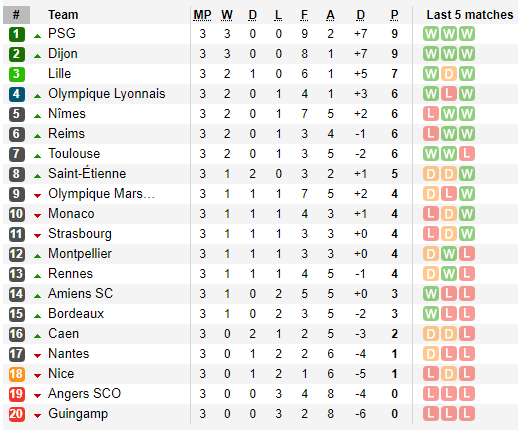
Task: Click the green rank 1 badge
Action: (16, 34)
